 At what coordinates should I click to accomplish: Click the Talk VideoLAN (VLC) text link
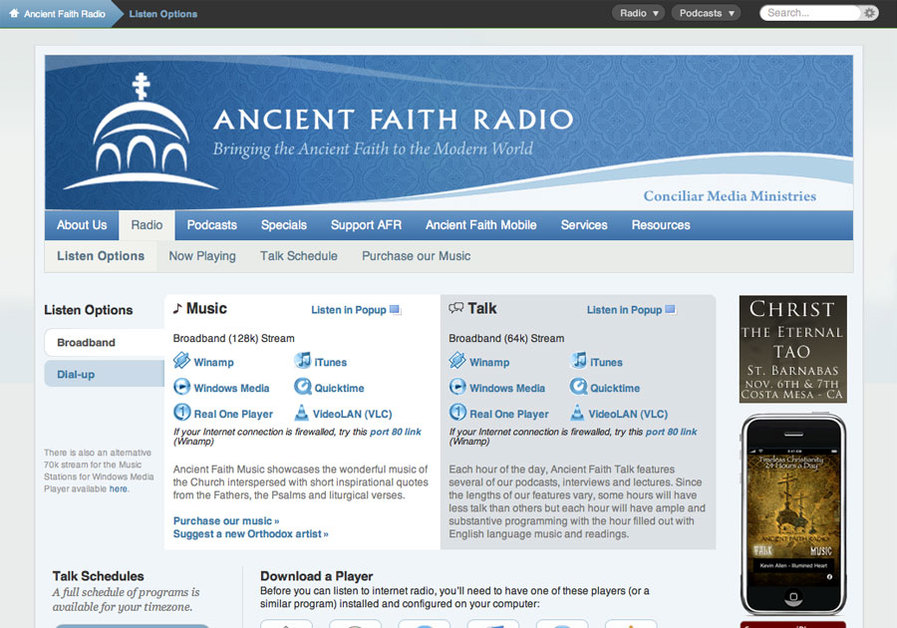pos(628,414)
